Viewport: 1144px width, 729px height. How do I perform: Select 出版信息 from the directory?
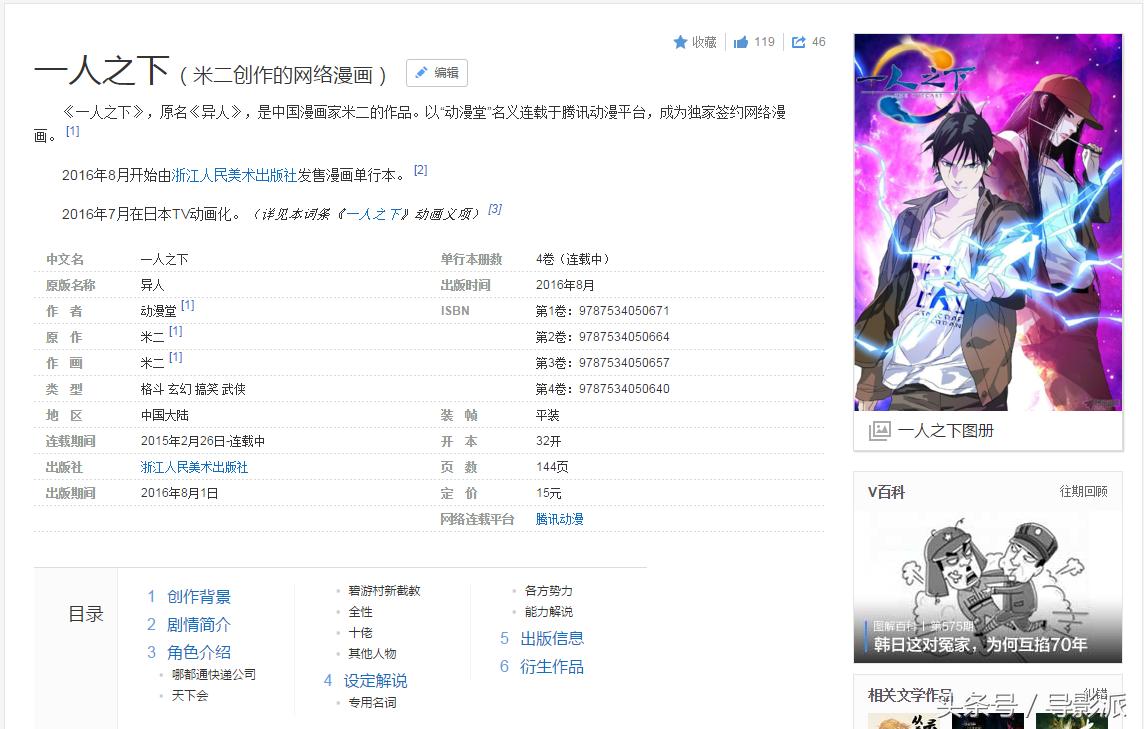coord(552,638)
